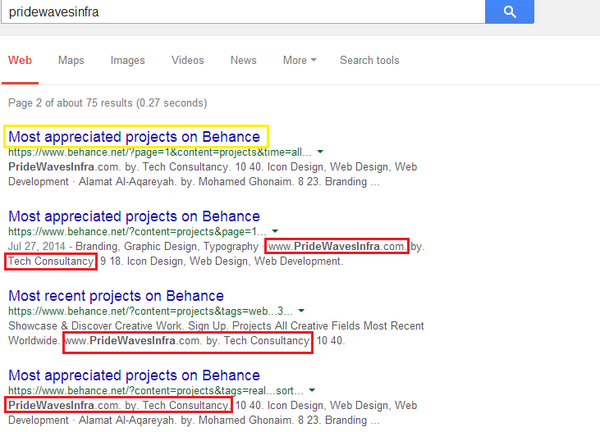
Task: Switch to the Web tab
Action: coord(20,60)
